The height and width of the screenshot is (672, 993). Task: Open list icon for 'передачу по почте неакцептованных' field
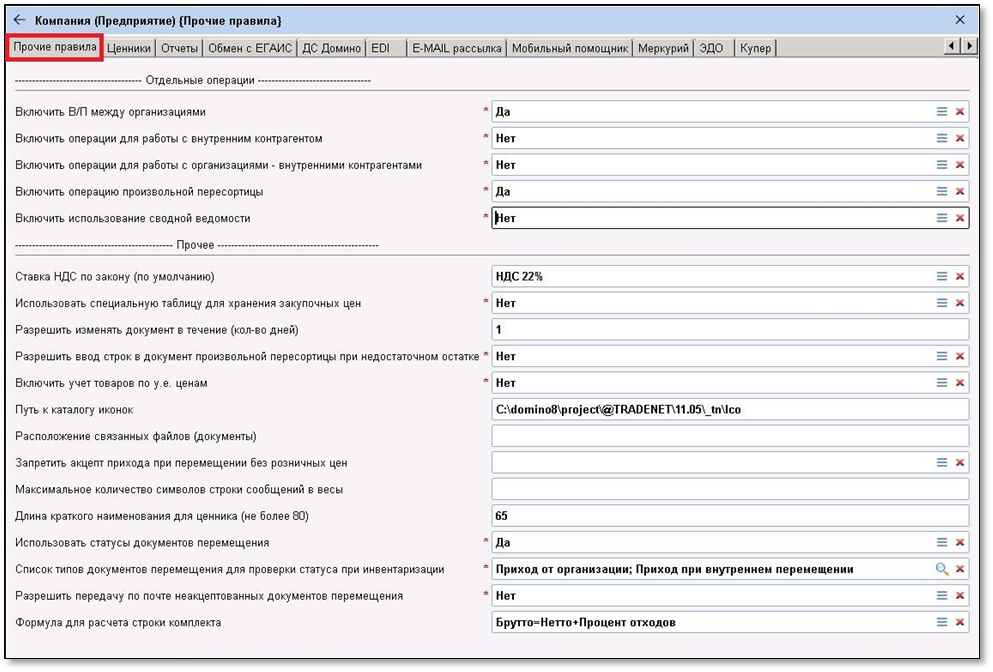click(x=942, y=595)
